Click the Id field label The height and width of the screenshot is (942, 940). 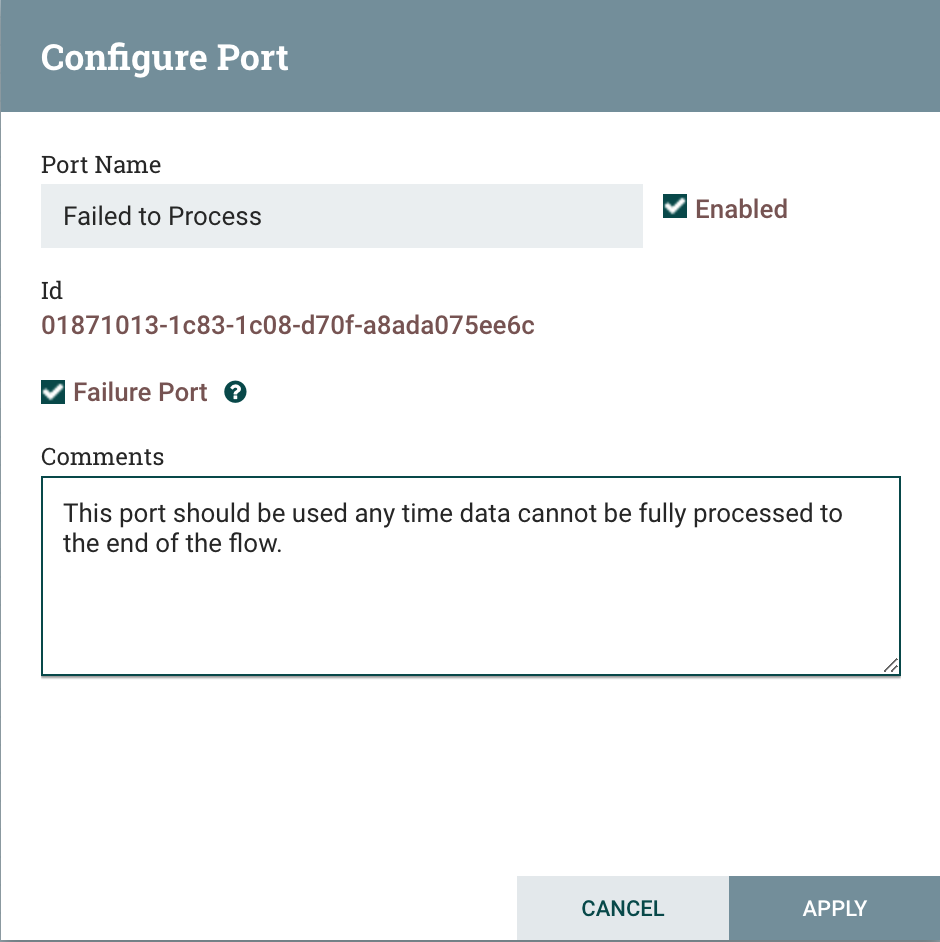coord(51,290)
